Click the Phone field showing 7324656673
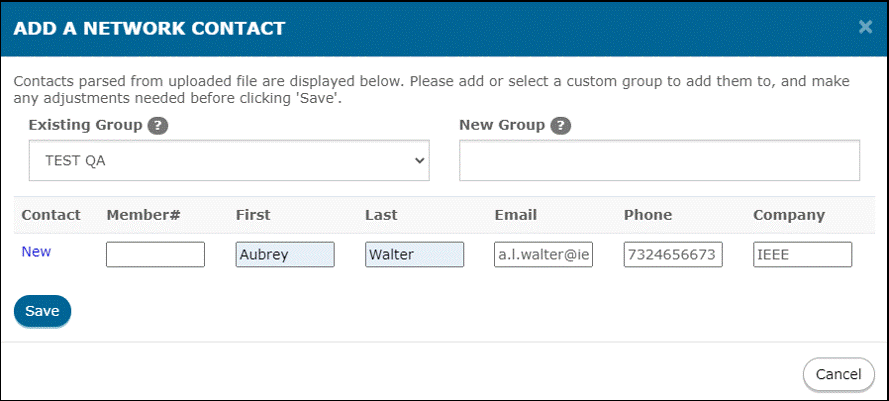The image size is (889, 401). pyautogui.click(x=674, y=255)
